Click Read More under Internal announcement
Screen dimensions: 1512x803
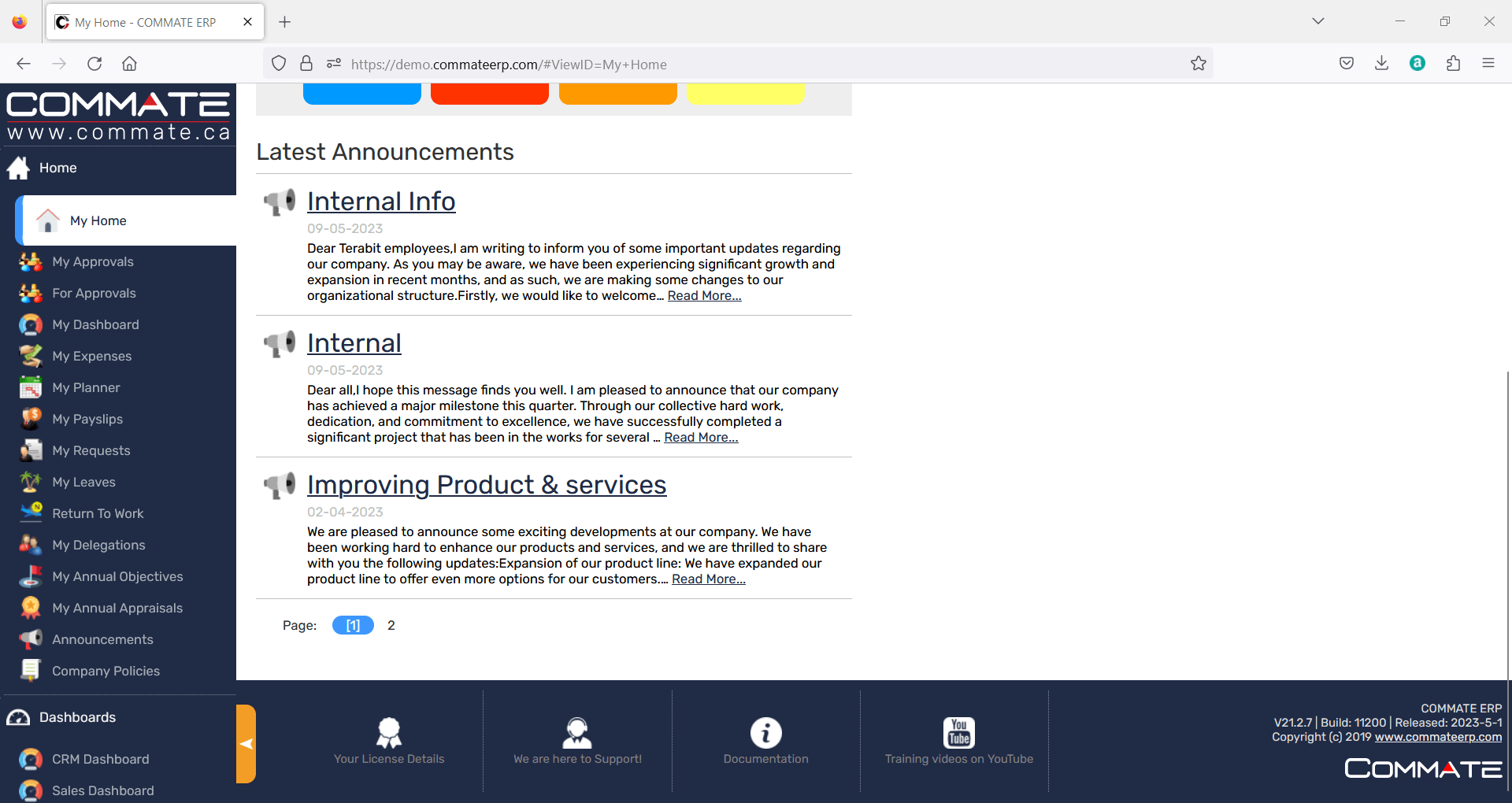(x=701, y=438)
